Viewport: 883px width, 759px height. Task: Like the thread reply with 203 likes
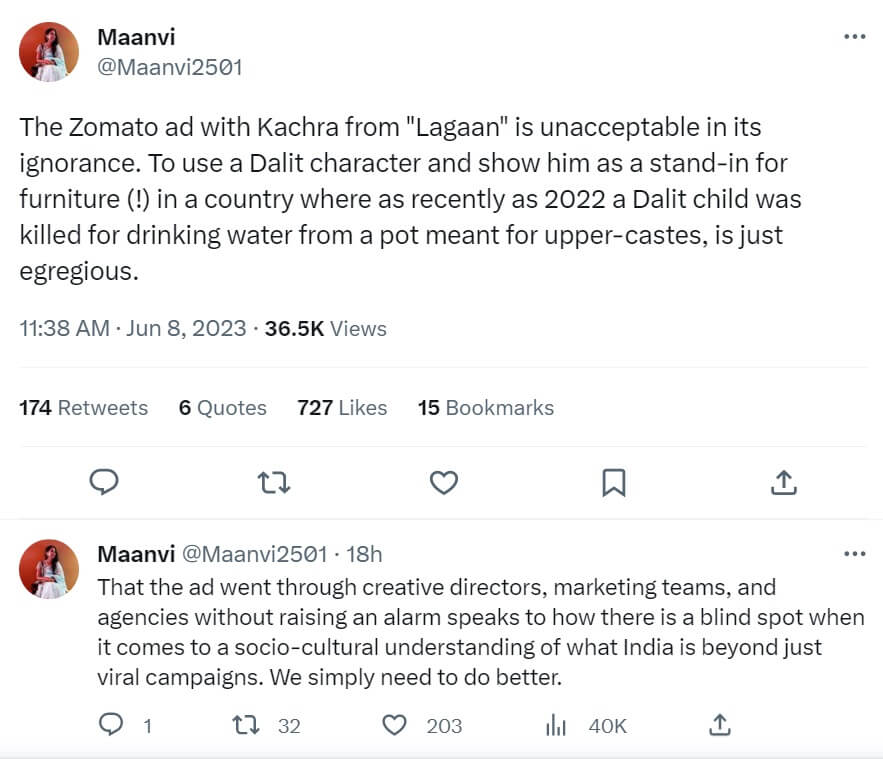tap(396, 725)
